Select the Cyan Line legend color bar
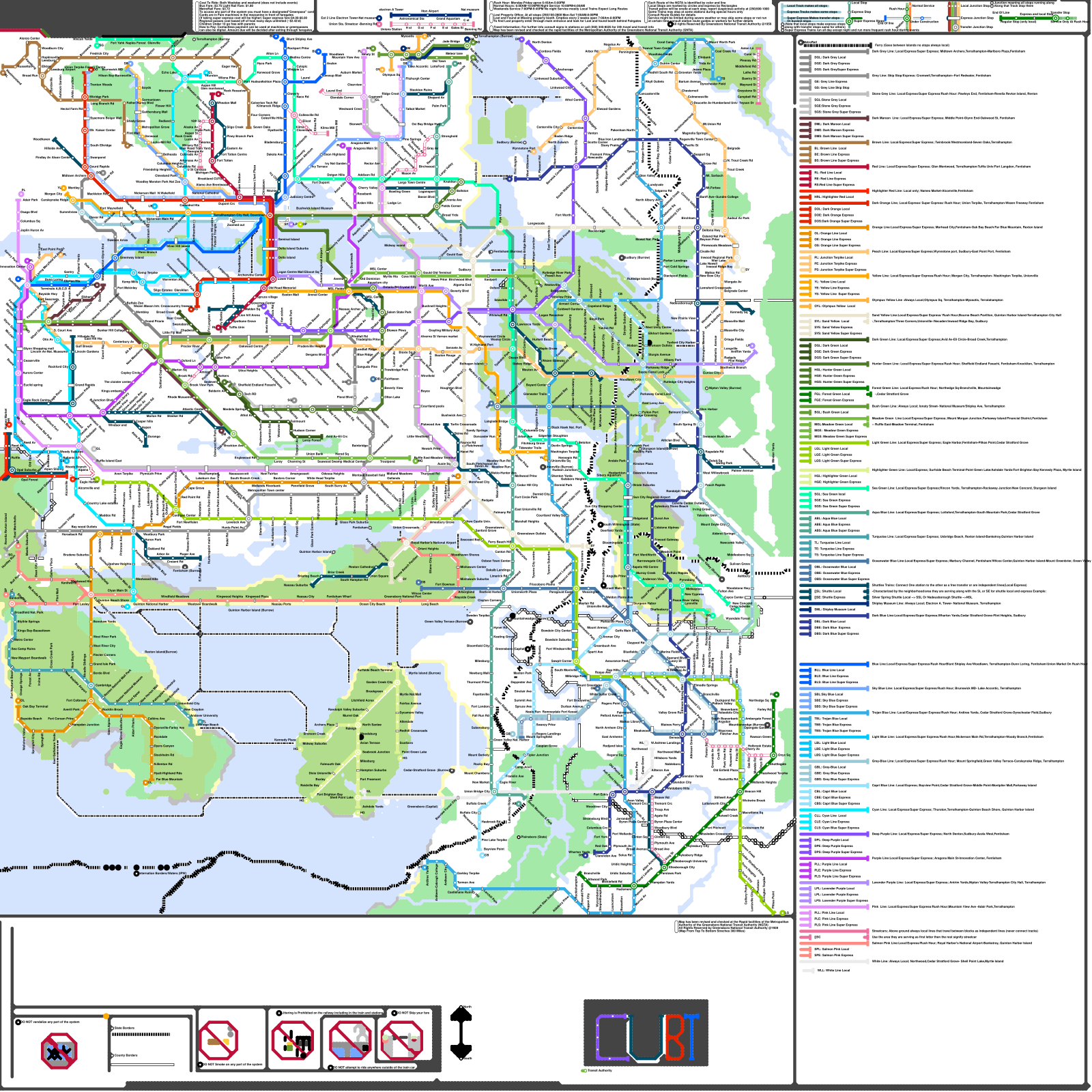1092x1092 pixels. click(x=834, y=809)
